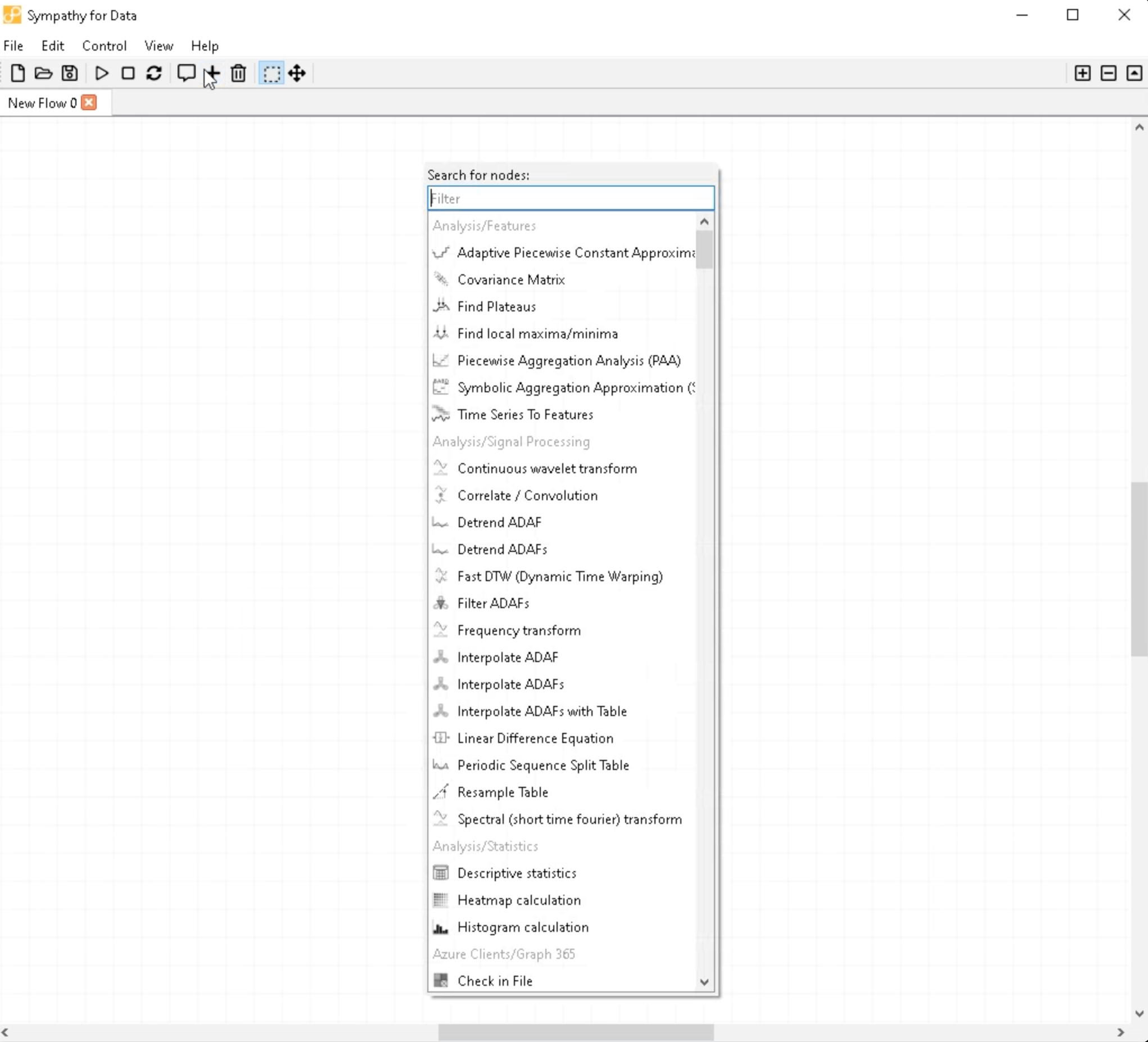Image resolution: width=1148 pixels, height=1042 pixels.
Task: Click the Save flow floppy icon
Action: click(x=70, y=74)
